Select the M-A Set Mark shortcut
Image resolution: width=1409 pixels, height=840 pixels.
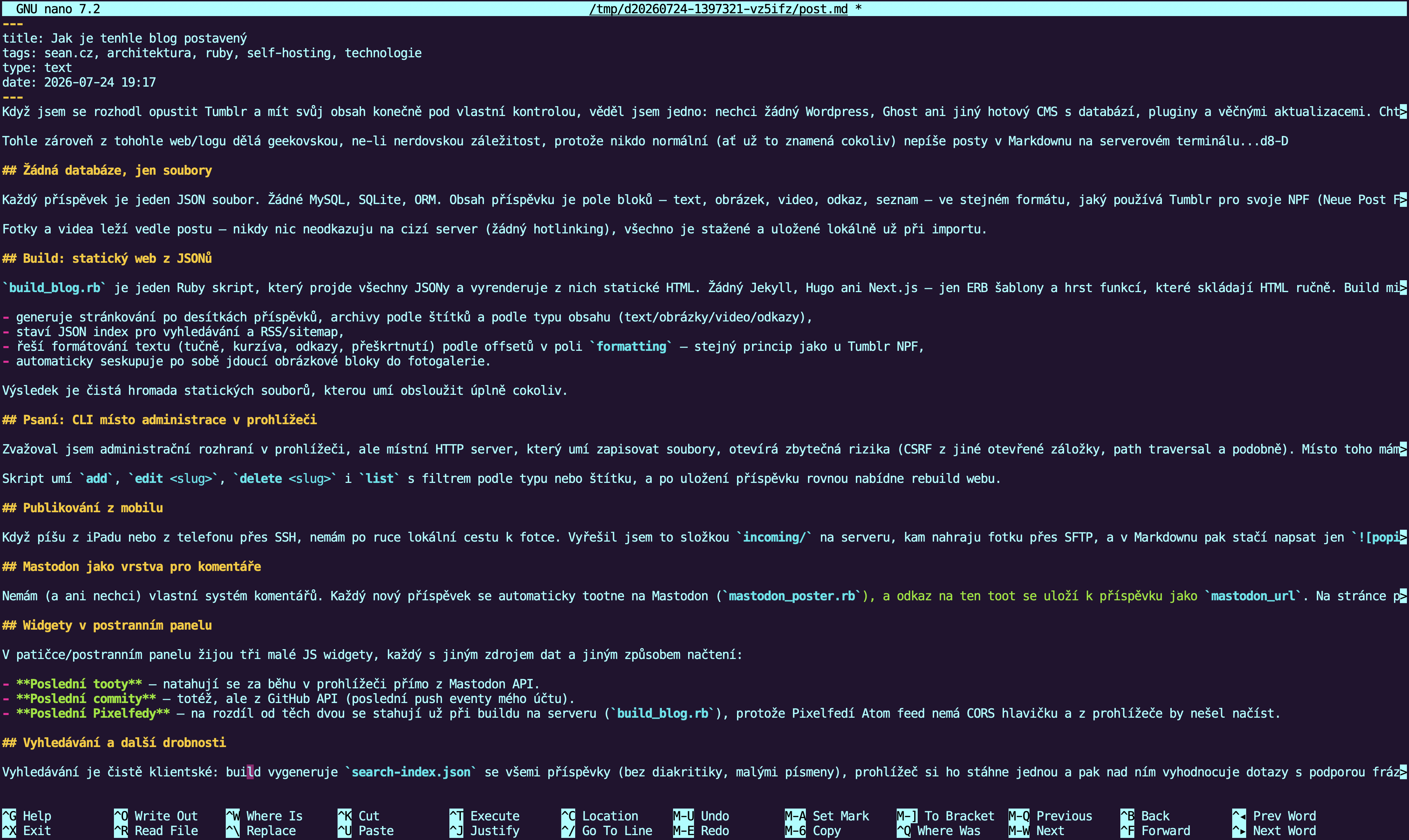click(826, 816)
